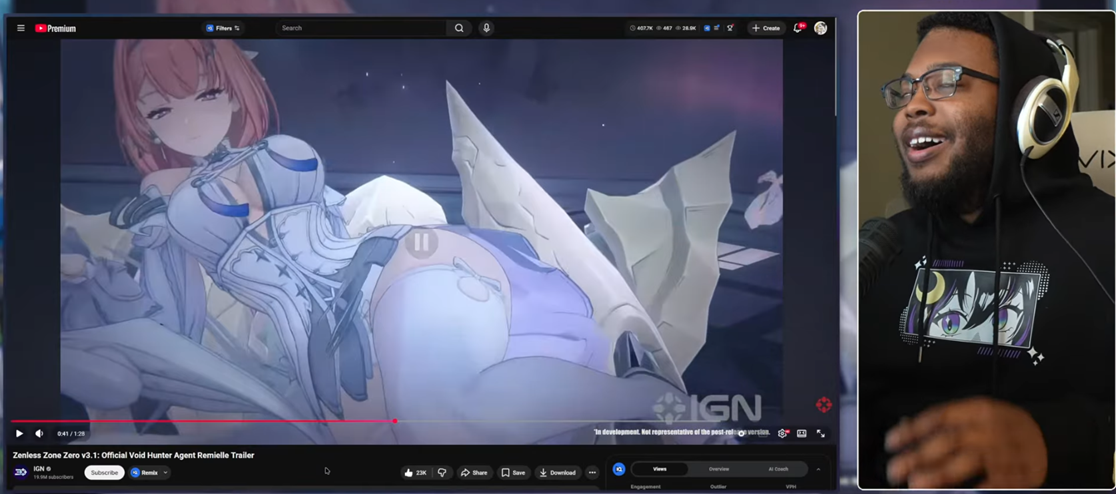Open the YouTube hamburger guide menu
The image size is (1116, 494).
(21, 28)
